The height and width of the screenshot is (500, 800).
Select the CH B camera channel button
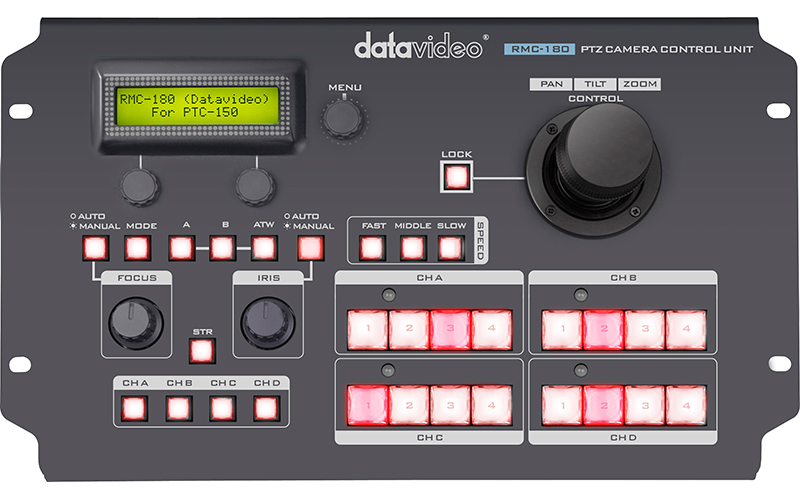coord(179,408)
